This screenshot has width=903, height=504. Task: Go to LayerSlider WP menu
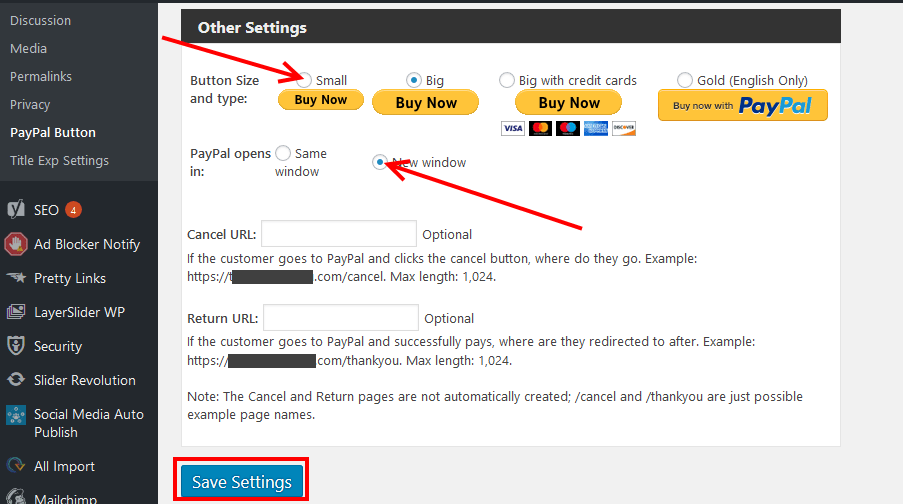coord(79,312)
